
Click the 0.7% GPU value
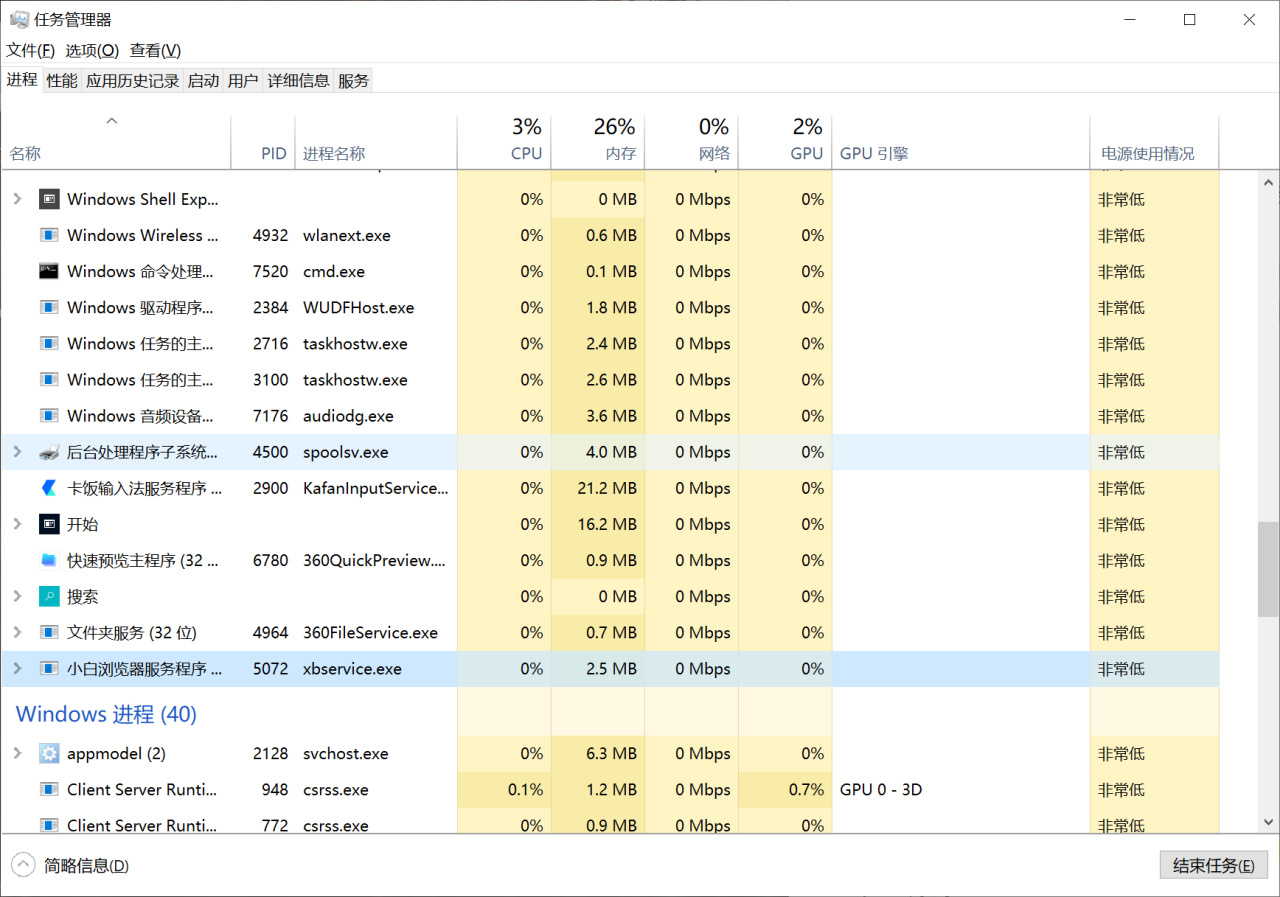pyautogui.click(x=806, y=789)
